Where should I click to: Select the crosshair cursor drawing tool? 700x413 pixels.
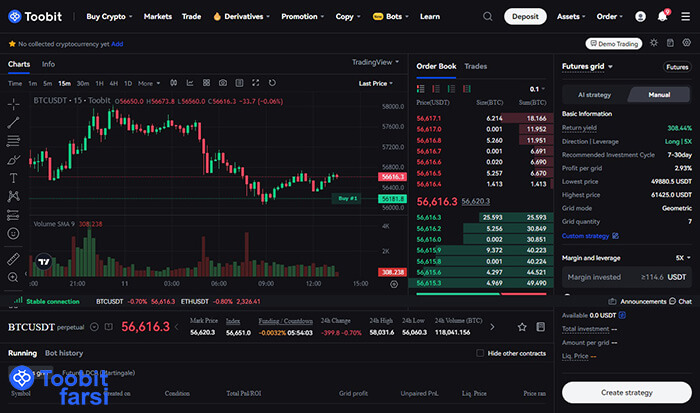pyautogui.click(x=13, y=103)
